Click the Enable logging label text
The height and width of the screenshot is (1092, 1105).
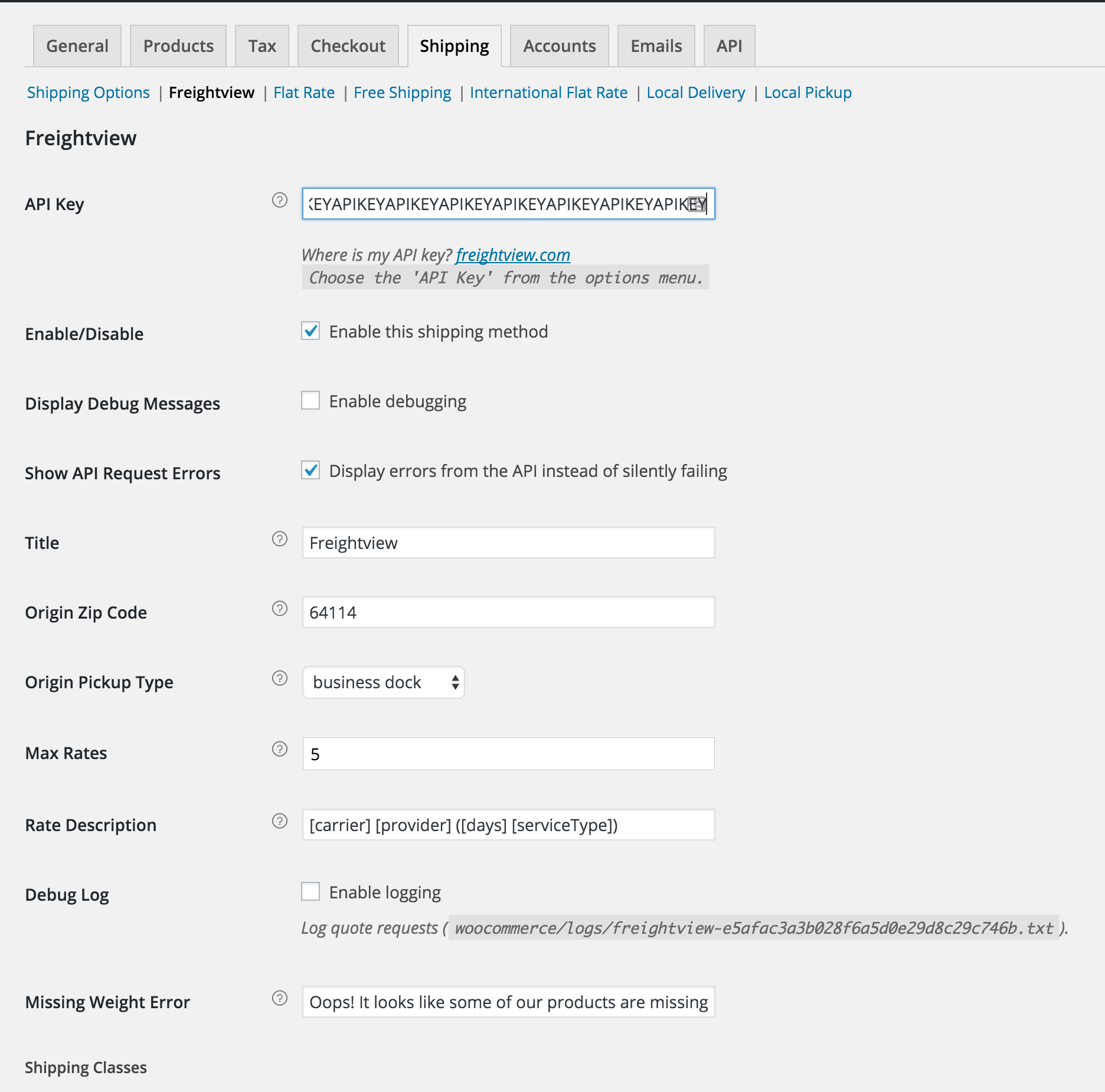pyautogui.click(x=385, y=892)
